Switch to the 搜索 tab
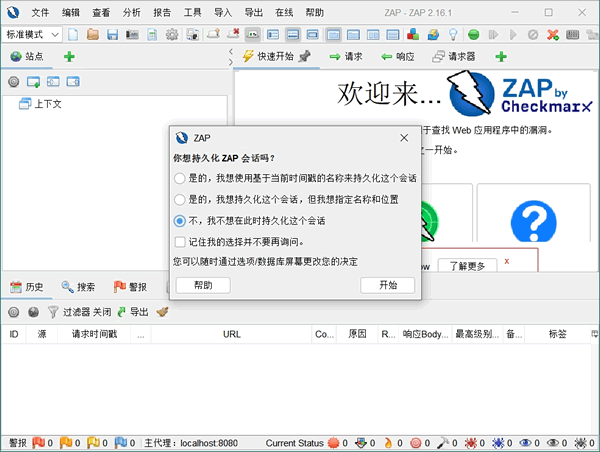600x452 pixels. 78,287
